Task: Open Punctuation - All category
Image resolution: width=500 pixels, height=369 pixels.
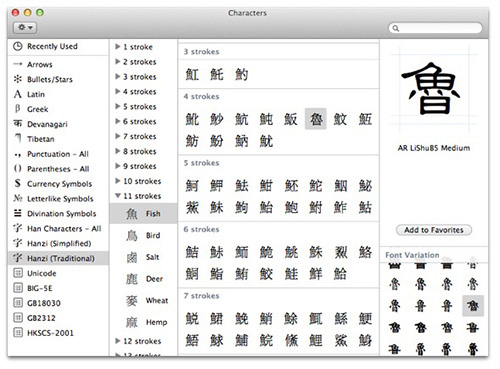Action: tap(58, 154)
